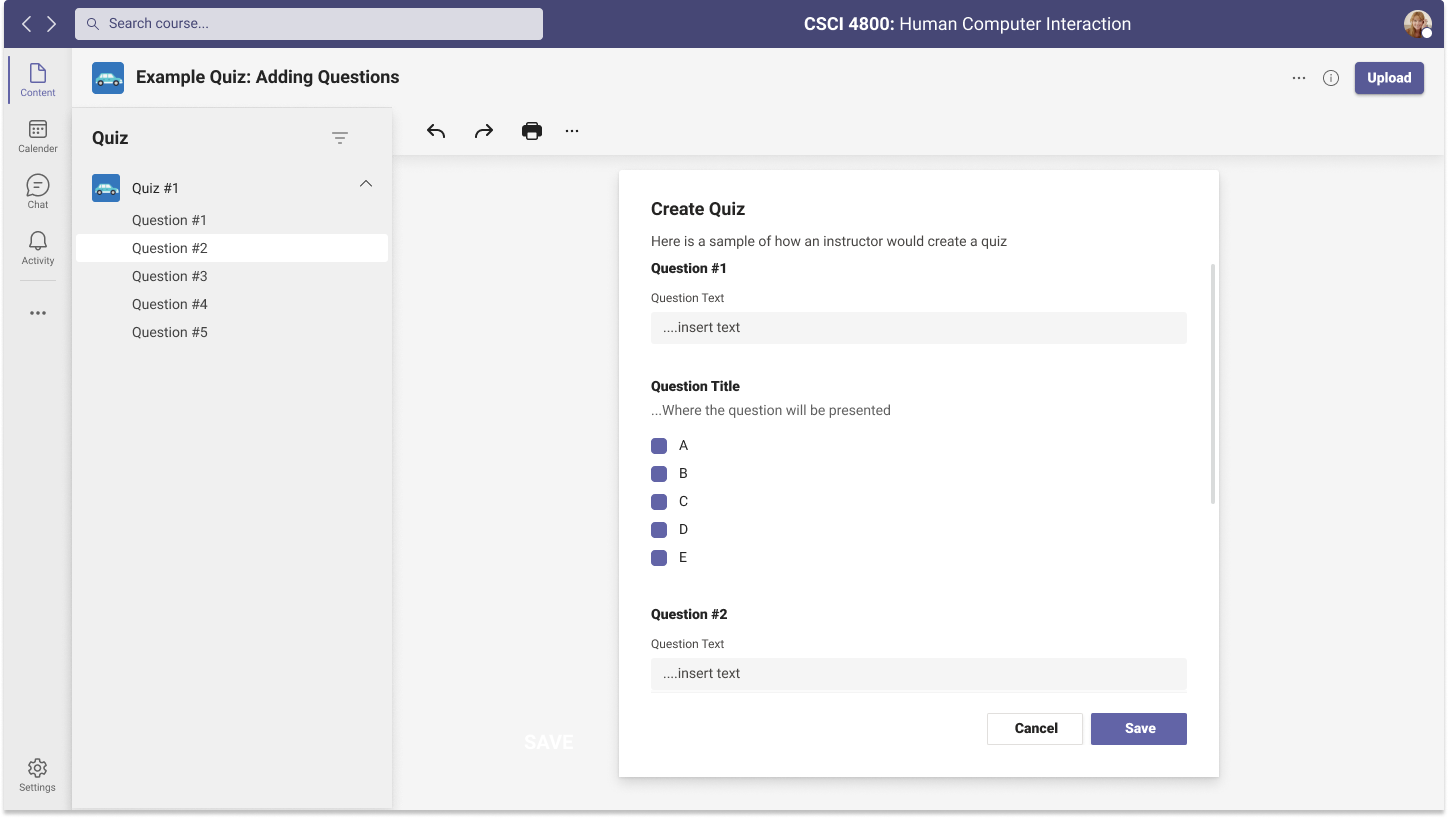Toggle answer option C checkbox

[x=659, y=502]
